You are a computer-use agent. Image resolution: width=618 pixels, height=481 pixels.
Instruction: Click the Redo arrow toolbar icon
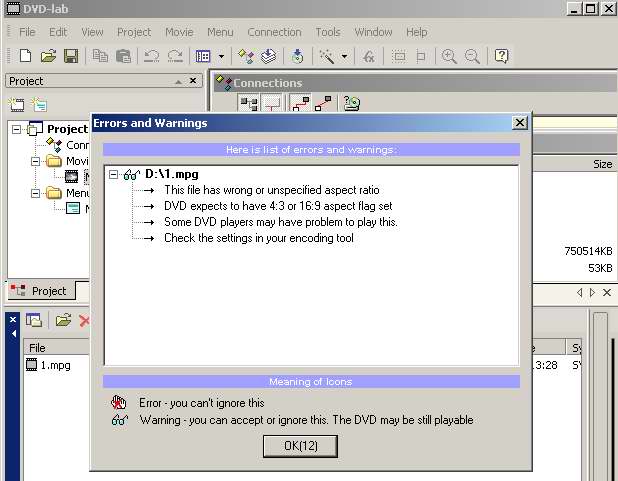click(175, 56)
